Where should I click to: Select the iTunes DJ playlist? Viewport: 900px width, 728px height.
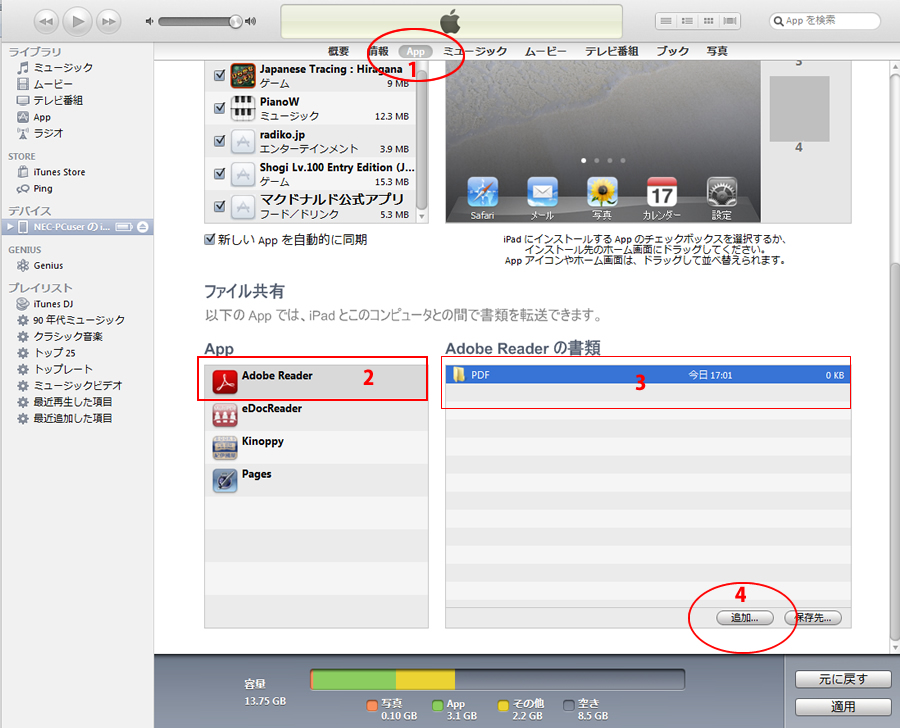tap(45, 304)
